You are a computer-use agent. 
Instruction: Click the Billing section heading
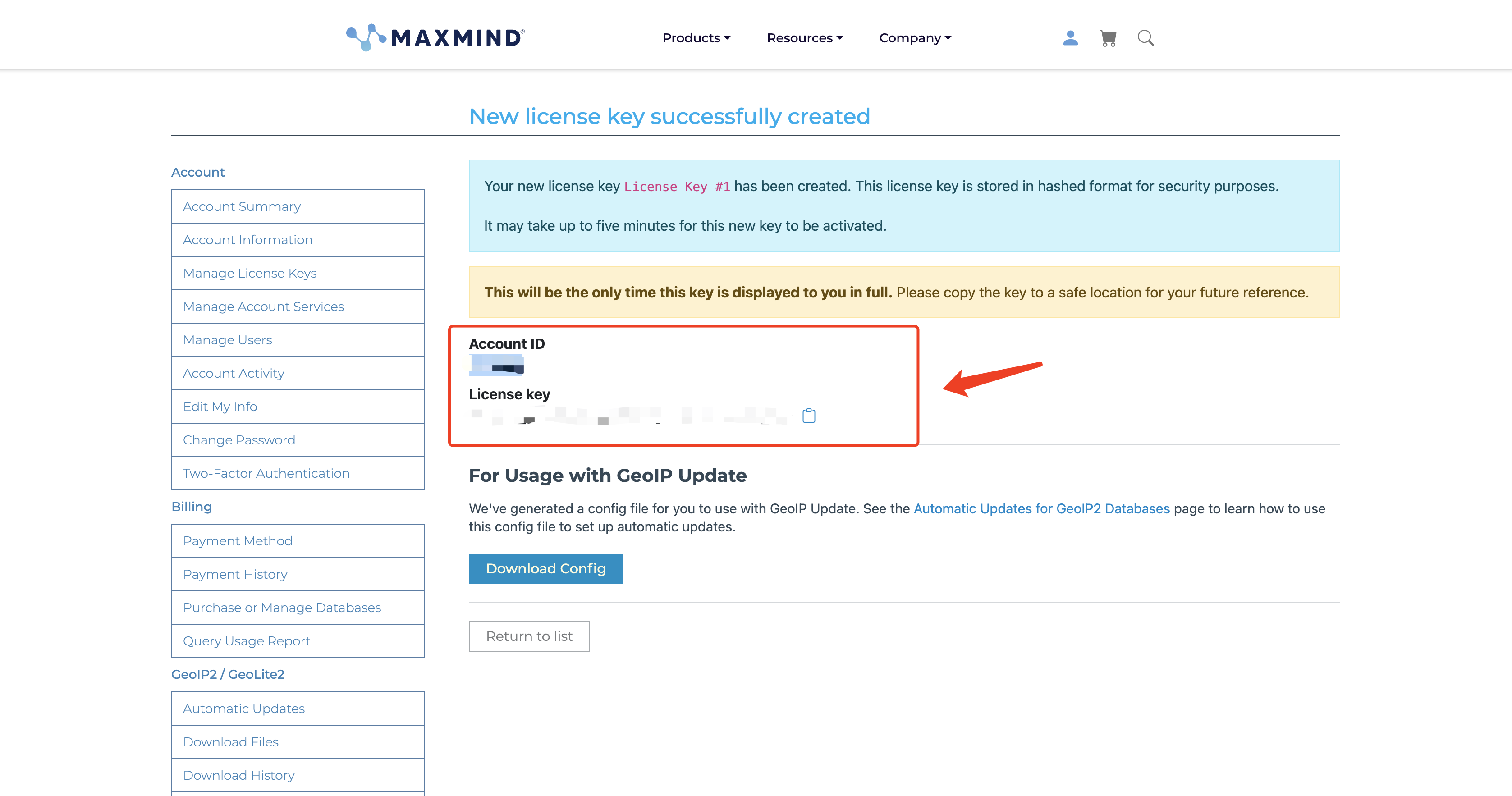(191, 507)
